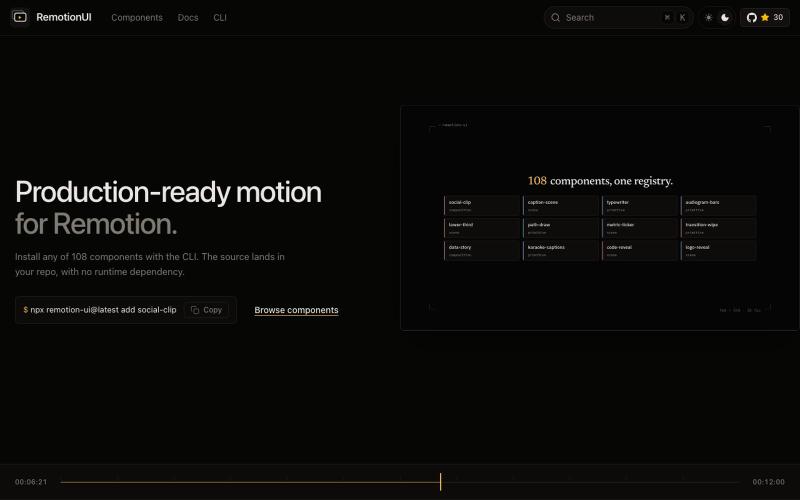This screenshot has height=500, width=800.
Task: Open the GitHub repository icon
Action: tap(752, 17)
